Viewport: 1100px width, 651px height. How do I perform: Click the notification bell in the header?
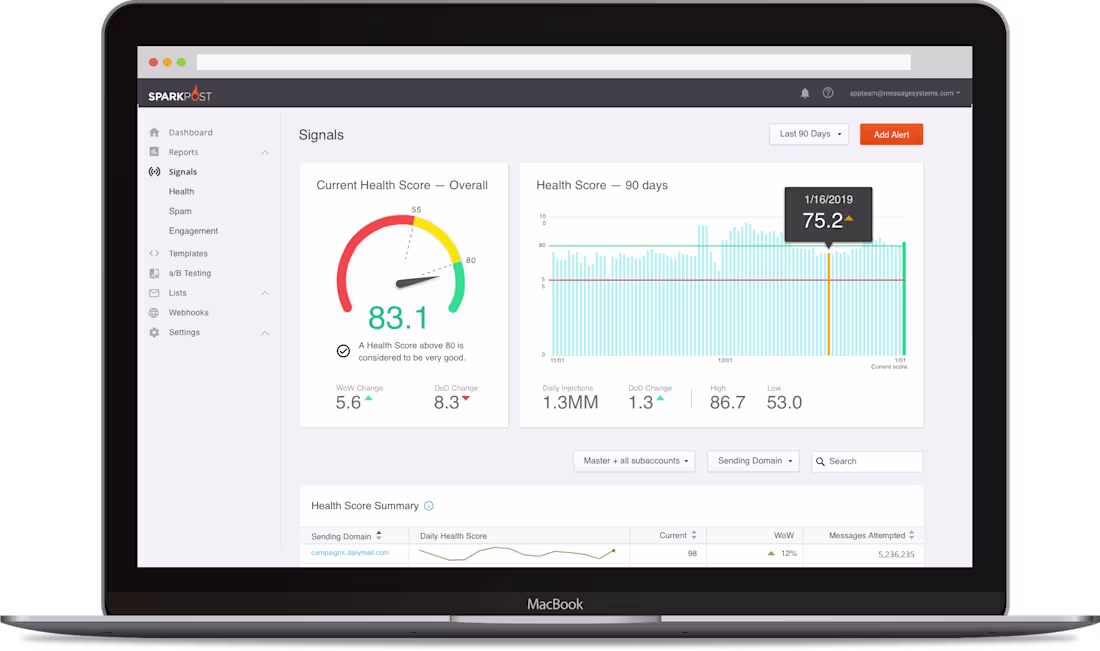tap(805, 92)
